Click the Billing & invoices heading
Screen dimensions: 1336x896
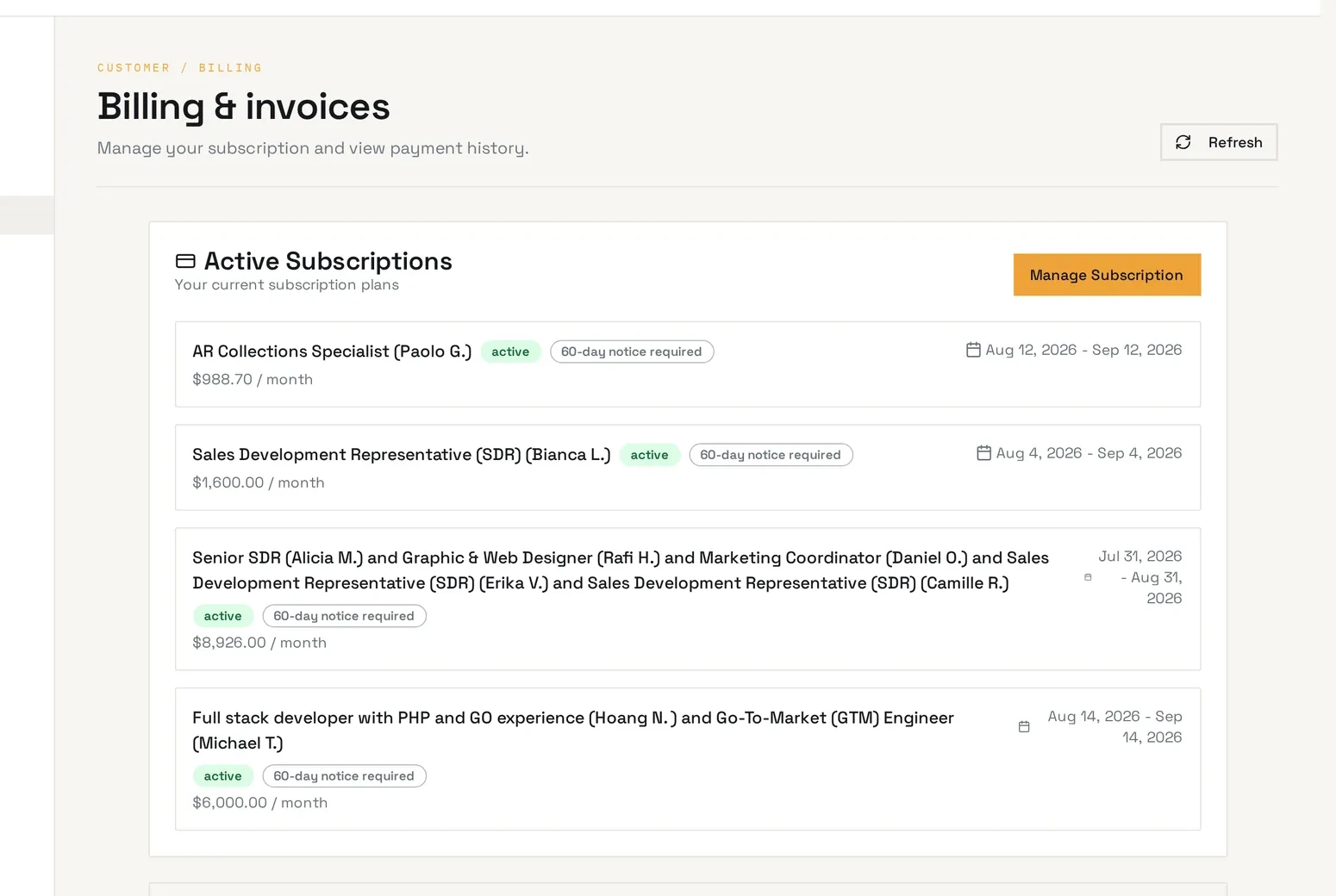[x=244, y=107]
